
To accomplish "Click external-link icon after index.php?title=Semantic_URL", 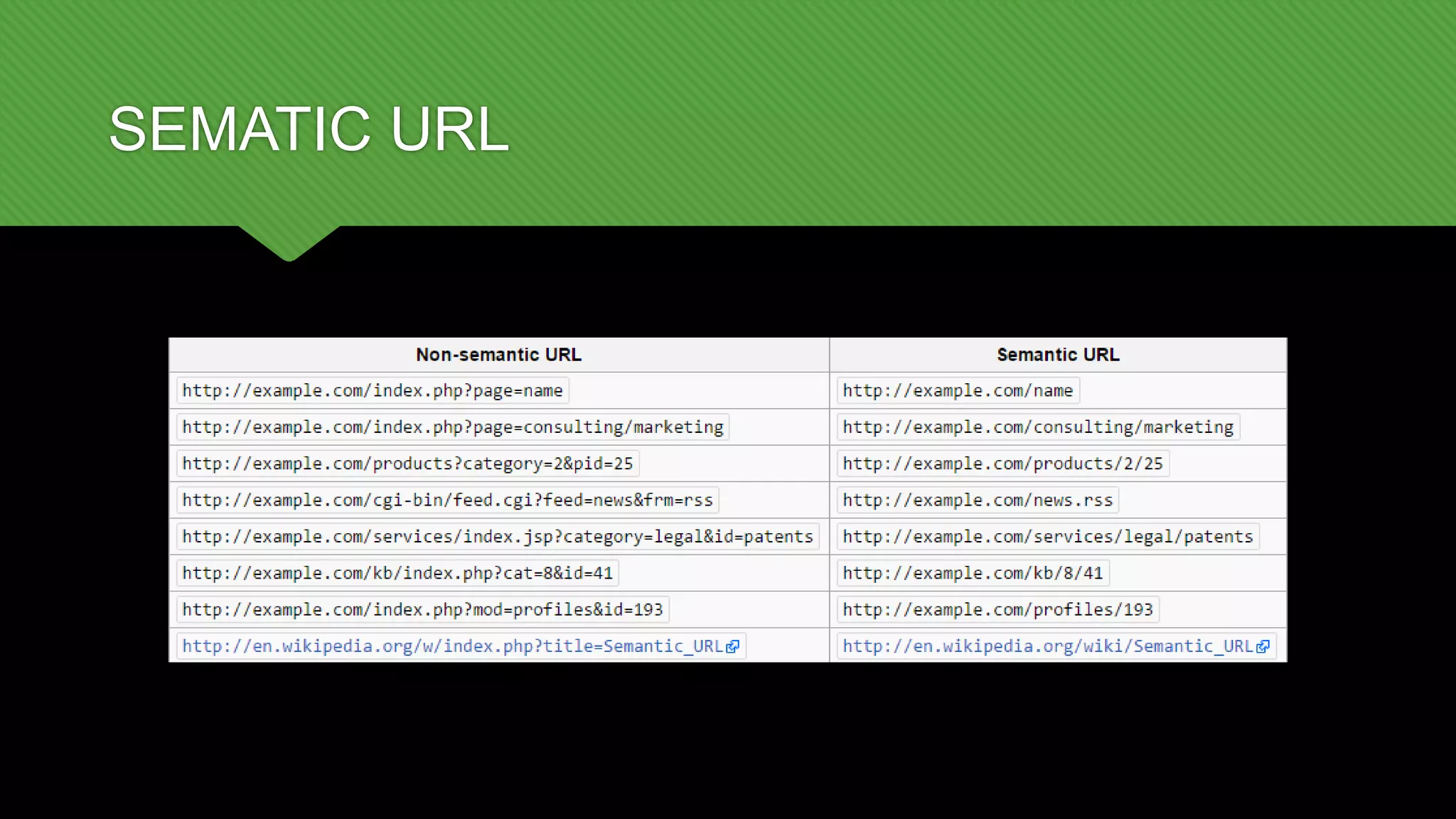I will 733,647.
